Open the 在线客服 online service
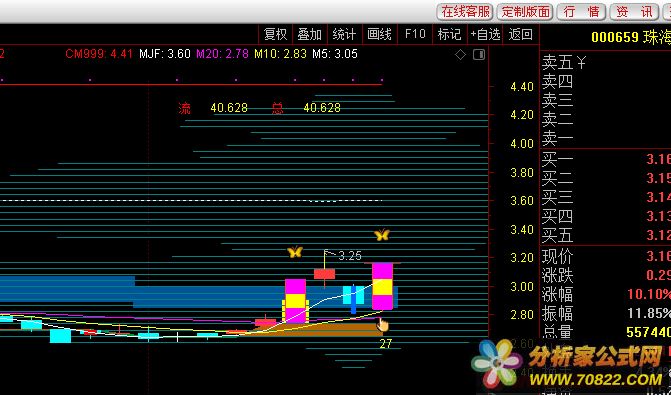Viewport: 671px width, 395px height. [465, 12]
